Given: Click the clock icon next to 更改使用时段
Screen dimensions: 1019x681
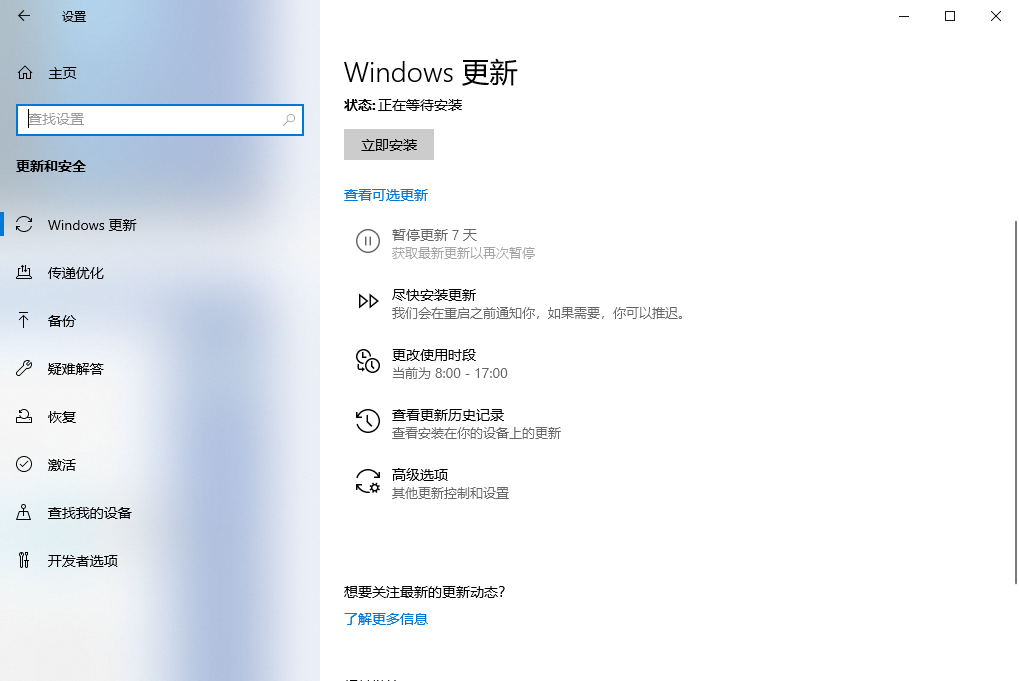Looking at the screenshot, I should 368,362.
